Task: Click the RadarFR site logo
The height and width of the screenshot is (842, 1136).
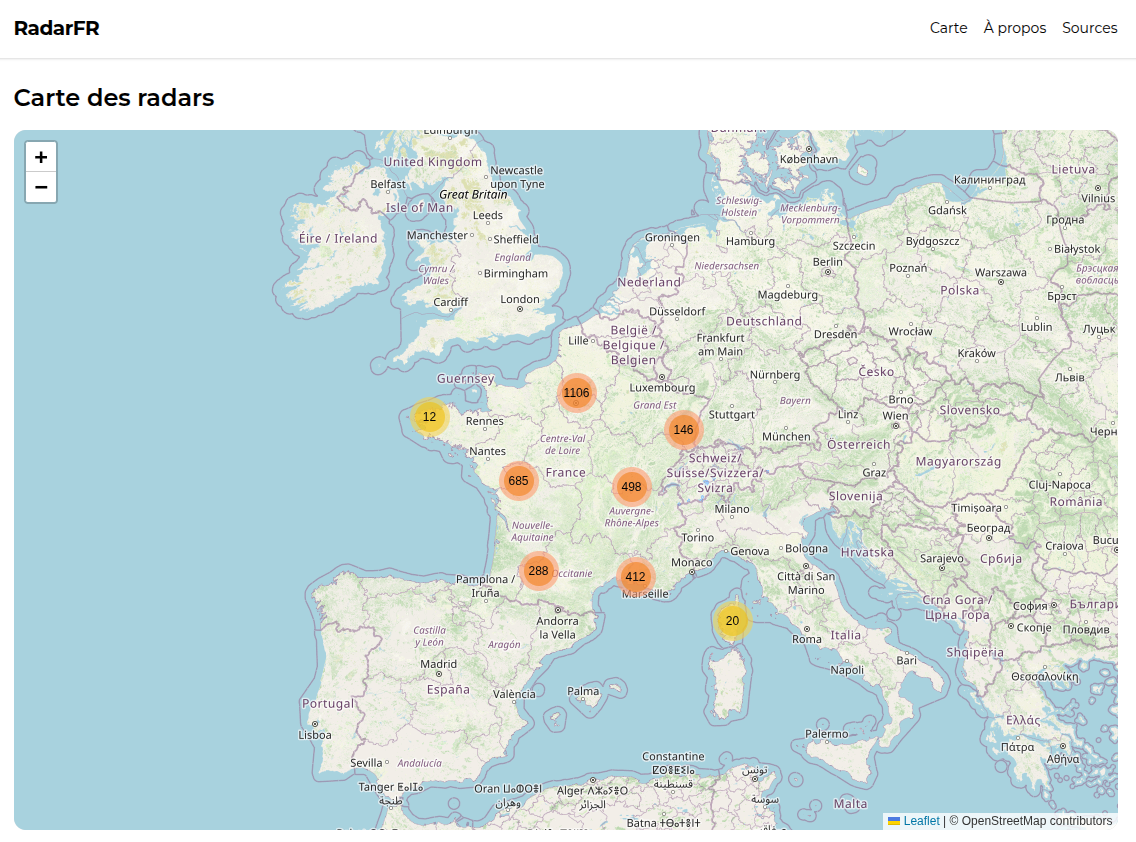Action: click(57, 28)
